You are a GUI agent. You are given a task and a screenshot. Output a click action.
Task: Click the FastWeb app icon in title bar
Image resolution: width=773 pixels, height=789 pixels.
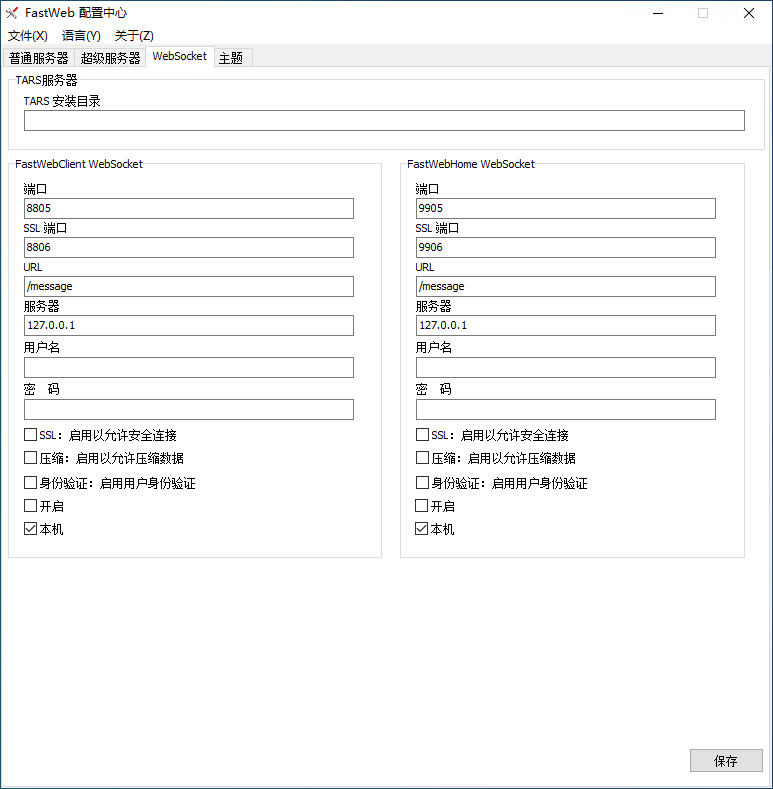(x=12, y=13)
